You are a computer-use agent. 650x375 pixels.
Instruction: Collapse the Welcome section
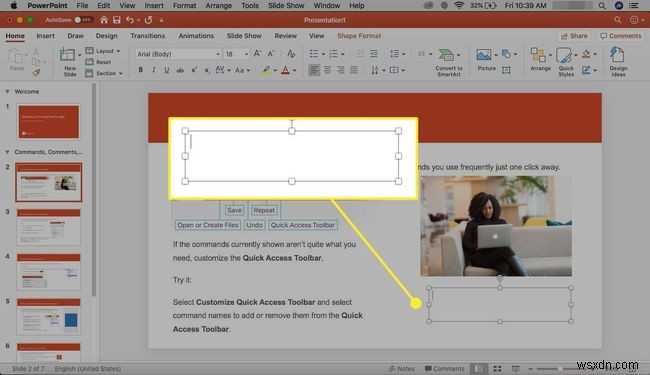(7, 92)
